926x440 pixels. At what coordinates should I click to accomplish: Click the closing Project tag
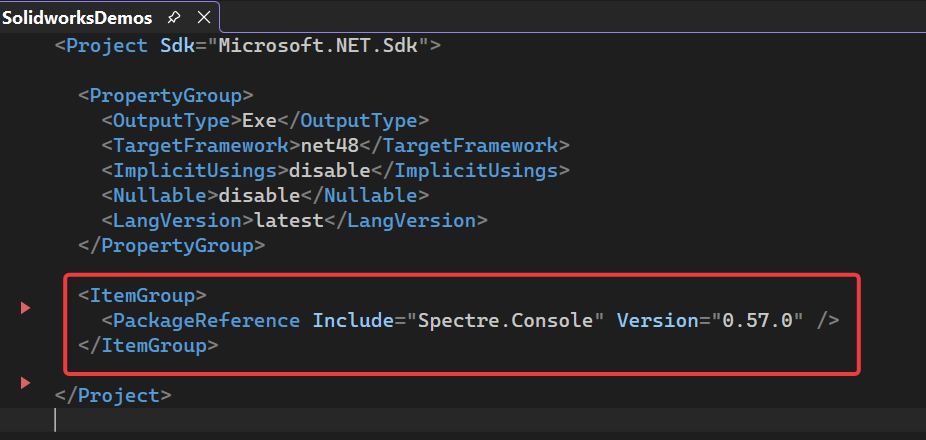point(113,396)
